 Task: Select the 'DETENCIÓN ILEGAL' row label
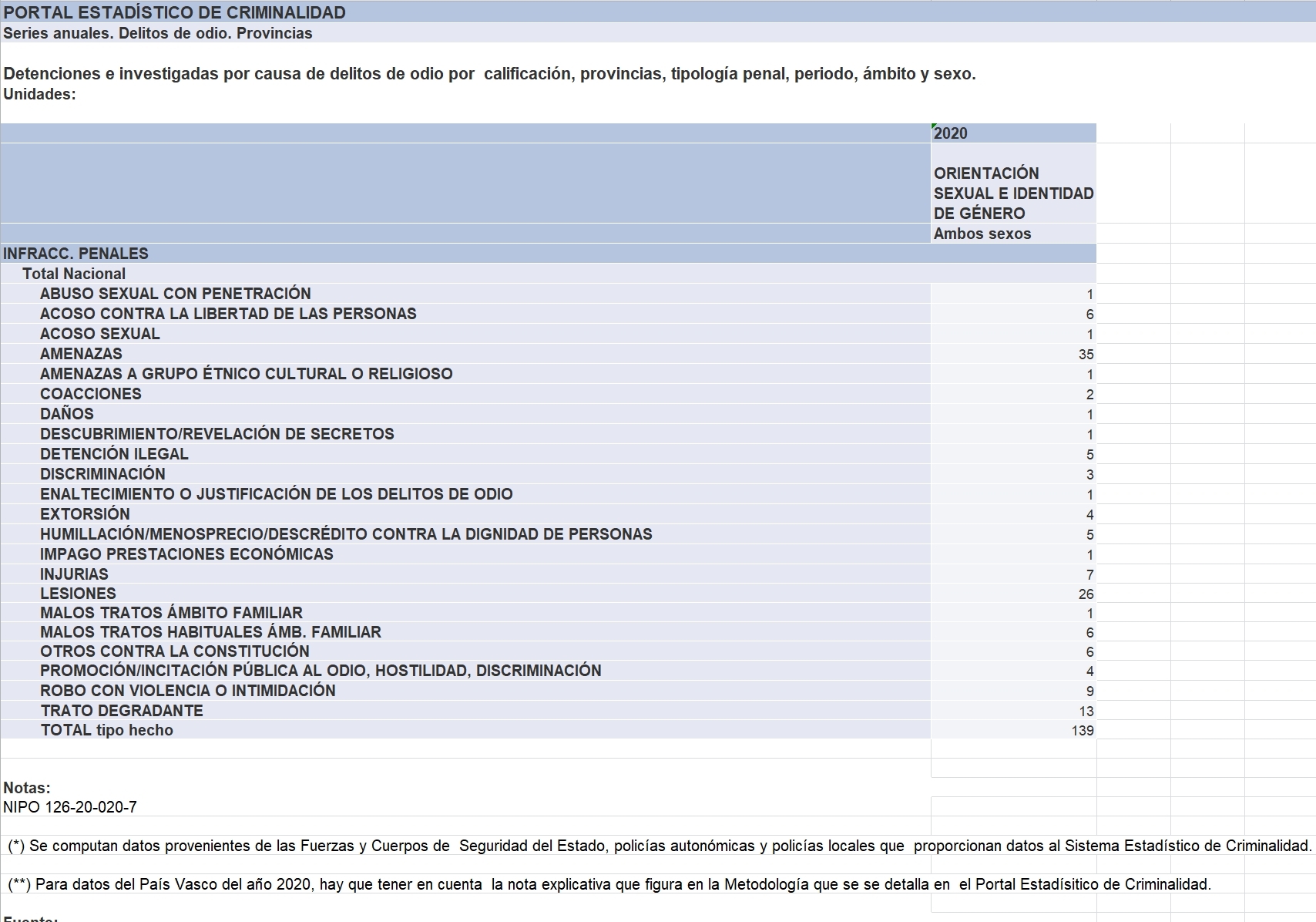[114, 454]
